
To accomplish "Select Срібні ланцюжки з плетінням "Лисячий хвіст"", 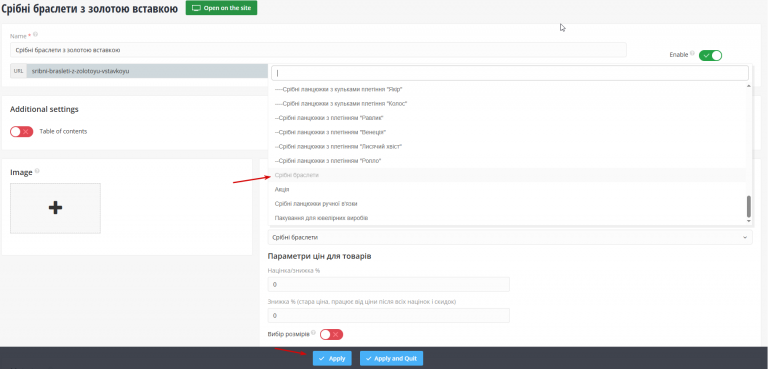I will tap(338, 147).
